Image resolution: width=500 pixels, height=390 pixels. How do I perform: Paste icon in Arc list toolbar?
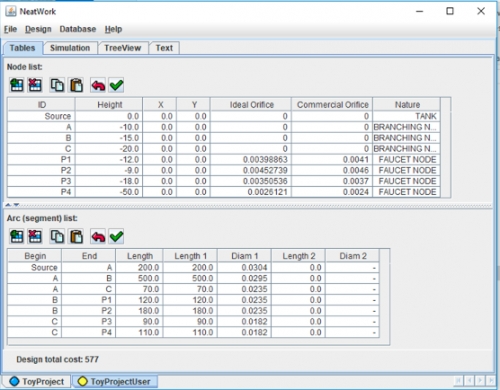tap(76, 237)
